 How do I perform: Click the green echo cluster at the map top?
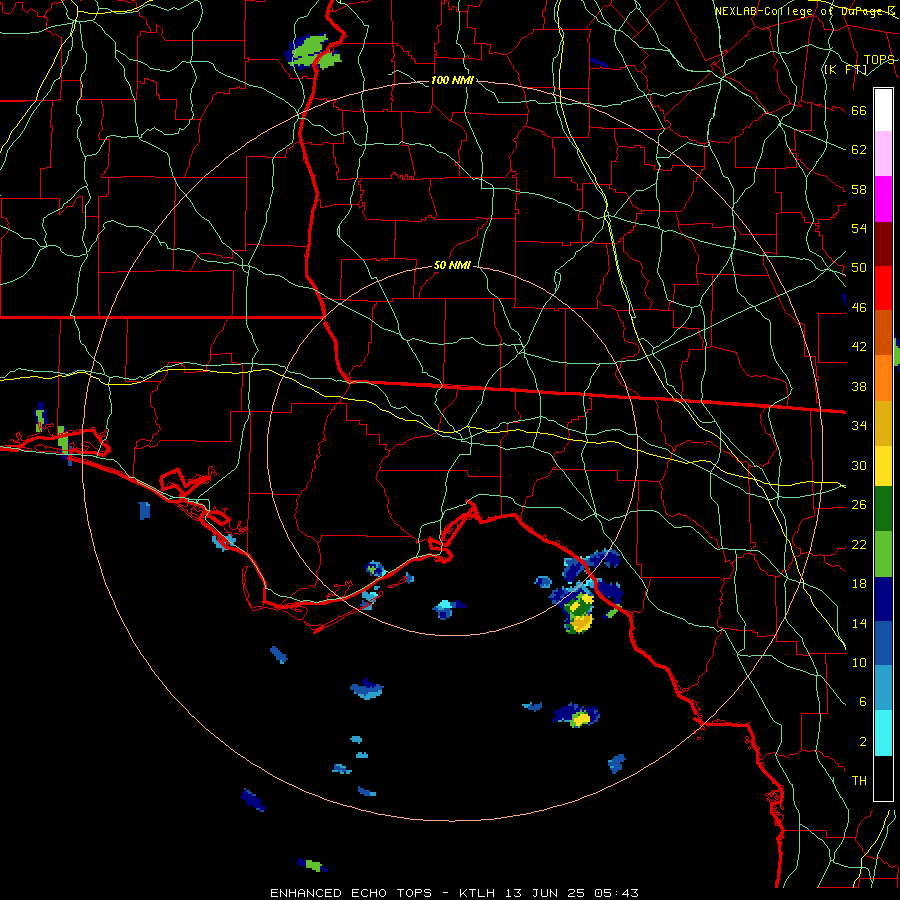click(313, 52)
